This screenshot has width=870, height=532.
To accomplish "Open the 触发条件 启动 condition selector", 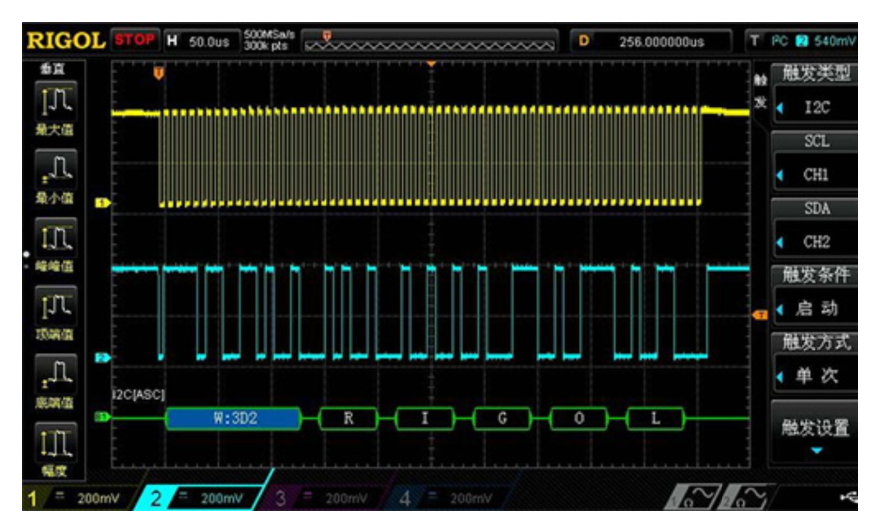I will tap(815, 295).
